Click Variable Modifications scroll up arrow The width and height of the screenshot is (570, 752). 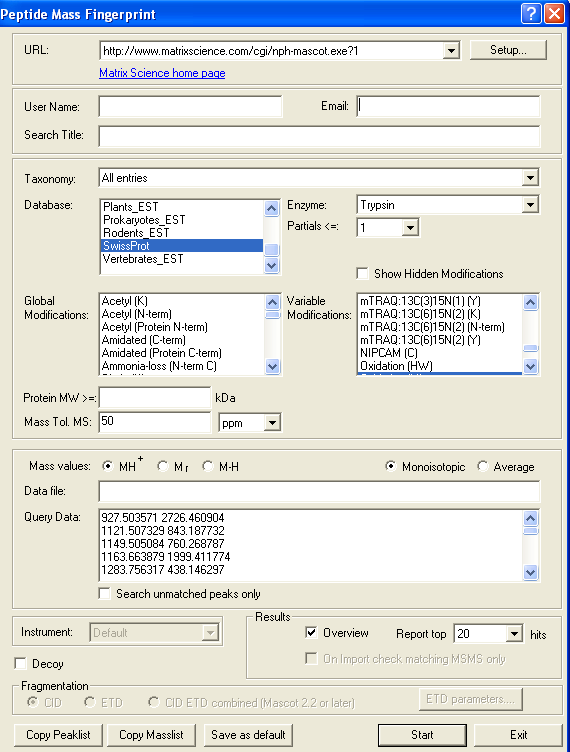point(531,302)
